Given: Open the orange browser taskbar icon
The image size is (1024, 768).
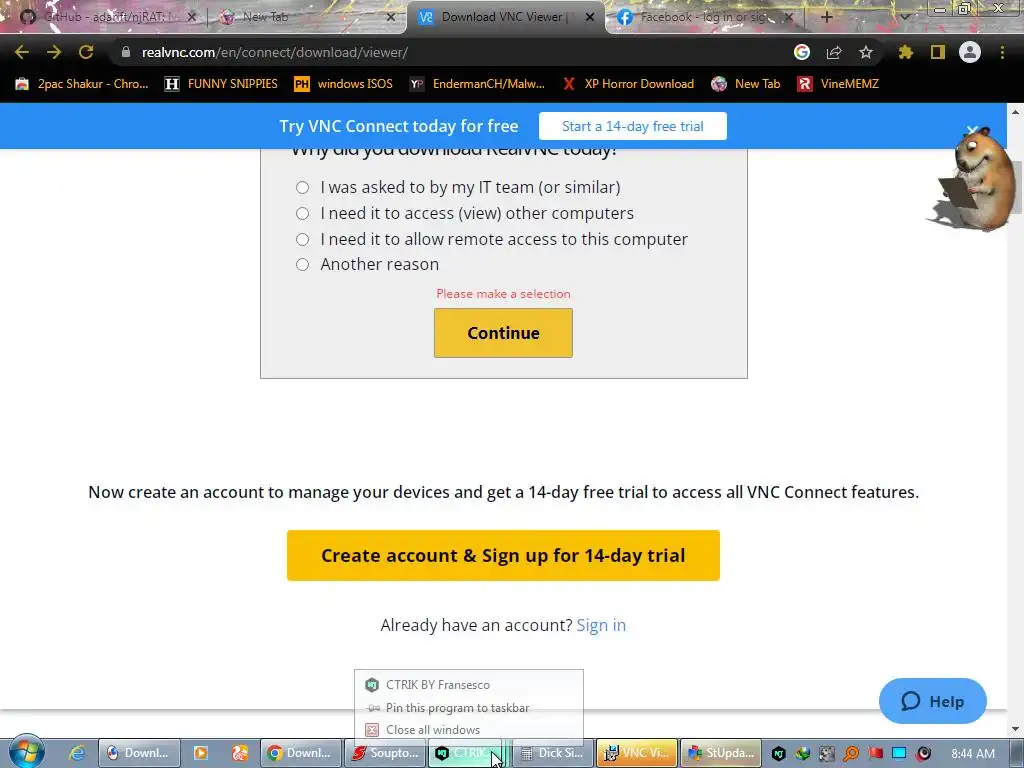Looking at the screenshot, I should (240, 753).
